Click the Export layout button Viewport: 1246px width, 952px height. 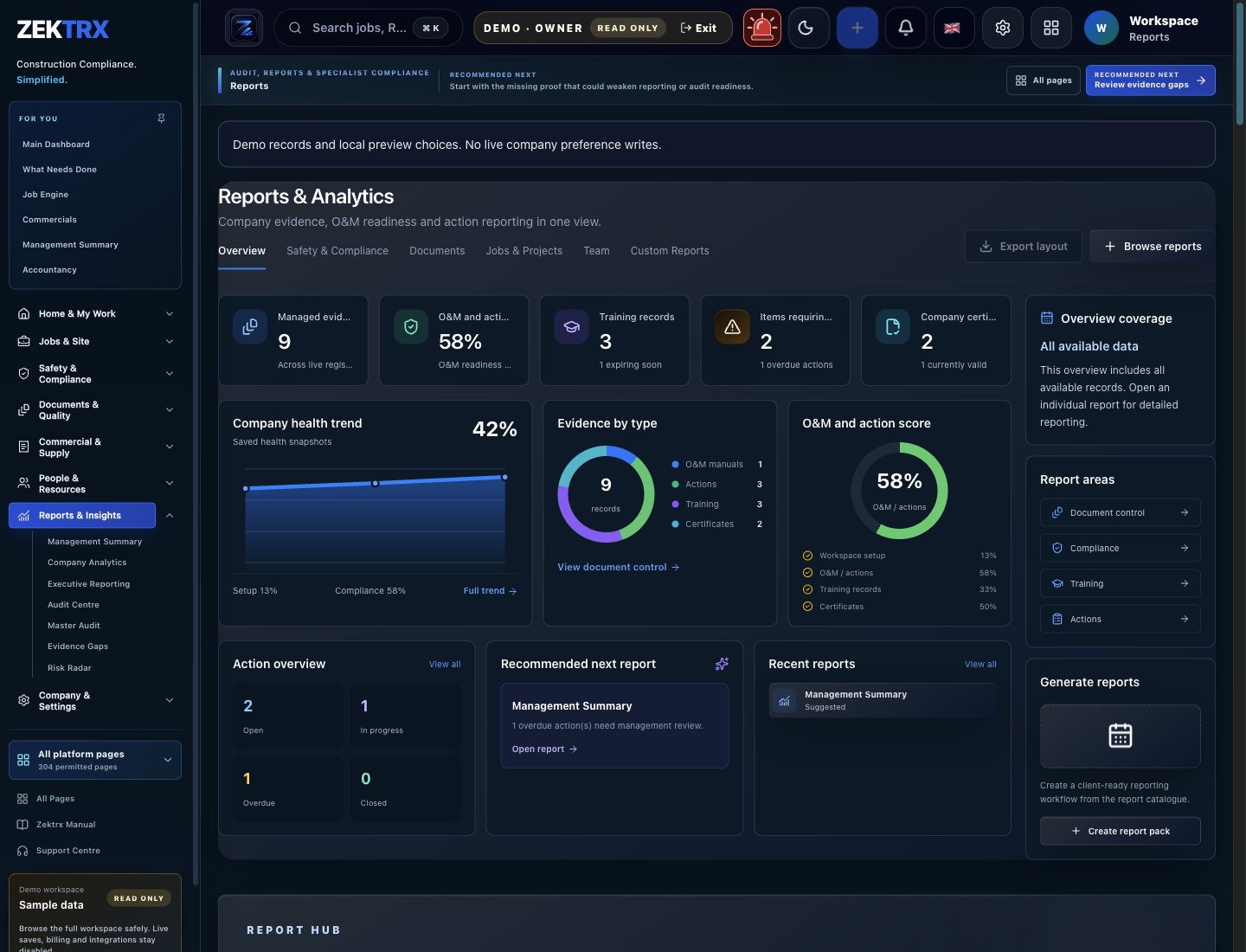click(1024, 247)
